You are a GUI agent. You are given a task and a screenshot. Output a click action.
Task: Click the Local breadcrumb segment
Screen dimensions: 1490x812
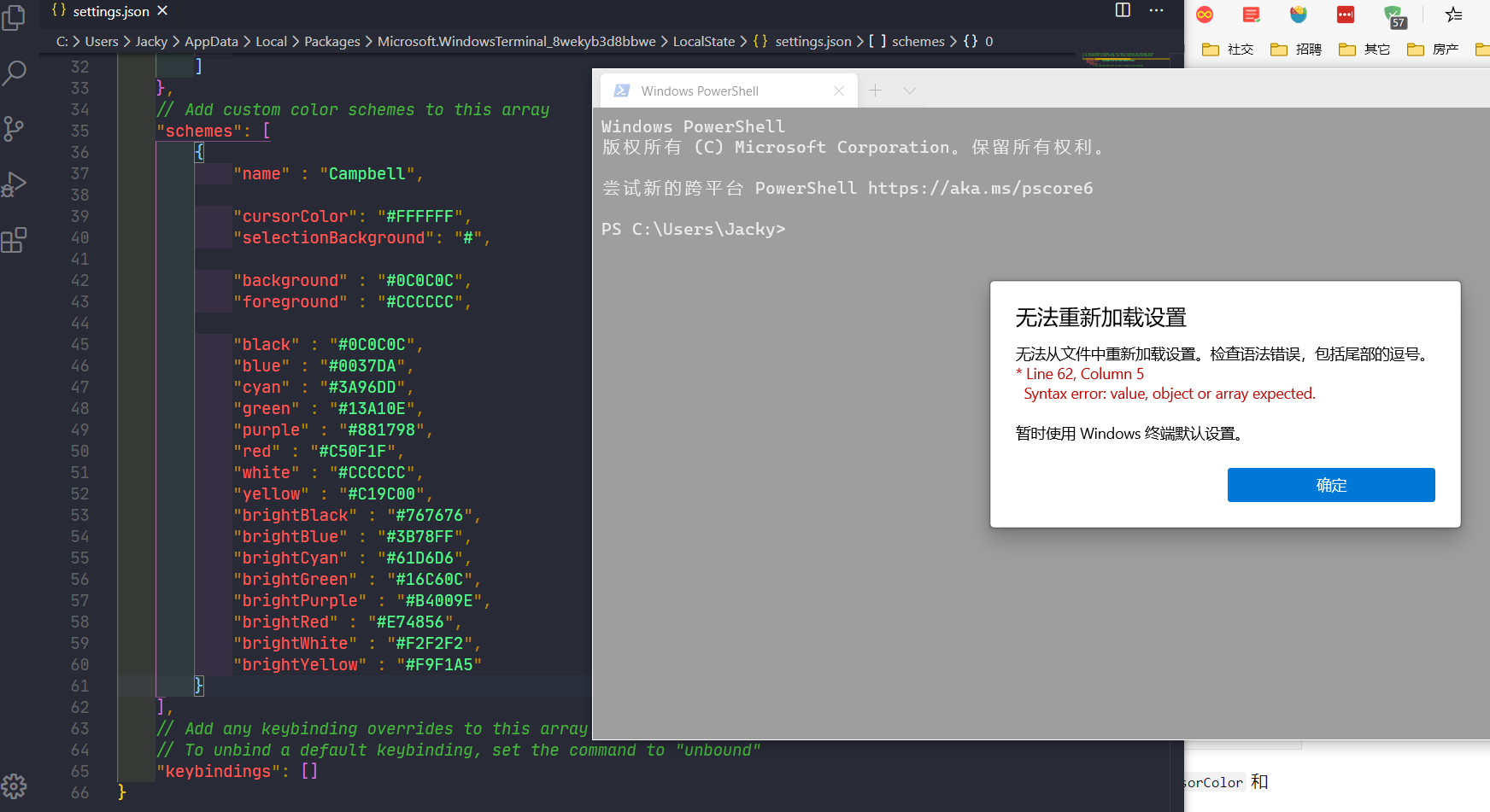(271, 41)
